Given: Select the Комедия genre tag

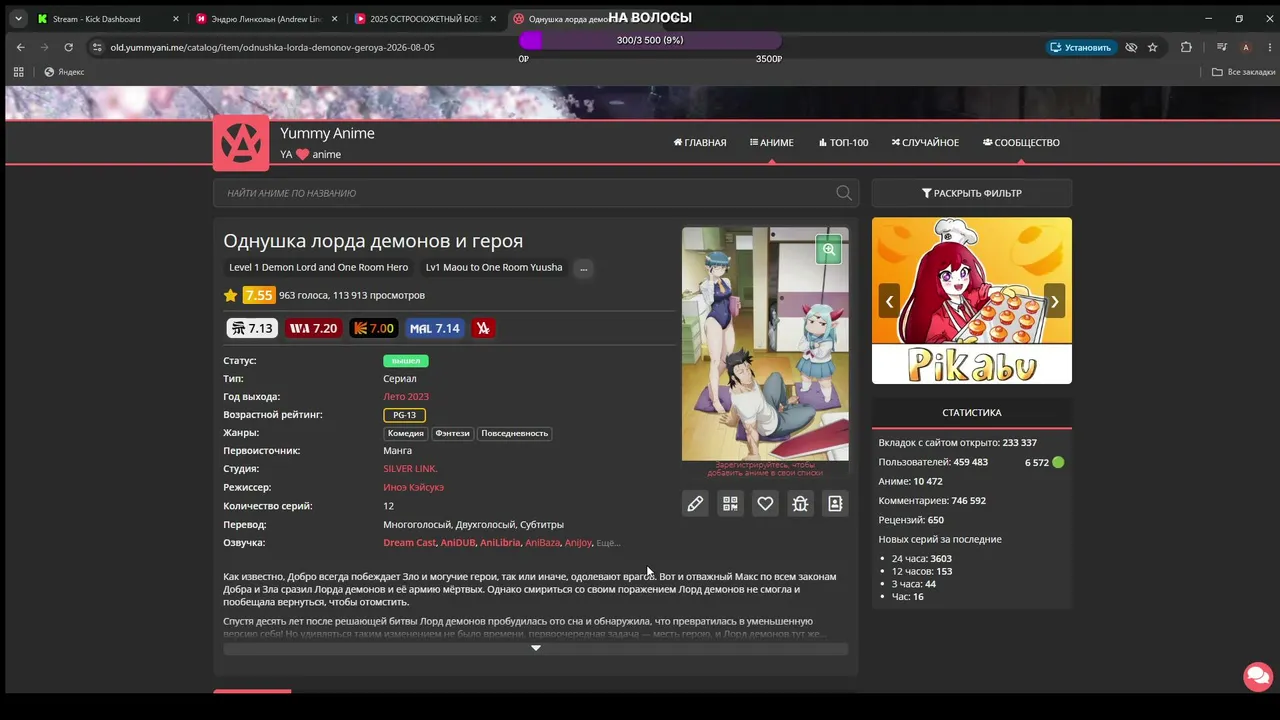Looking at the screenshot, I should pos(406,434).
